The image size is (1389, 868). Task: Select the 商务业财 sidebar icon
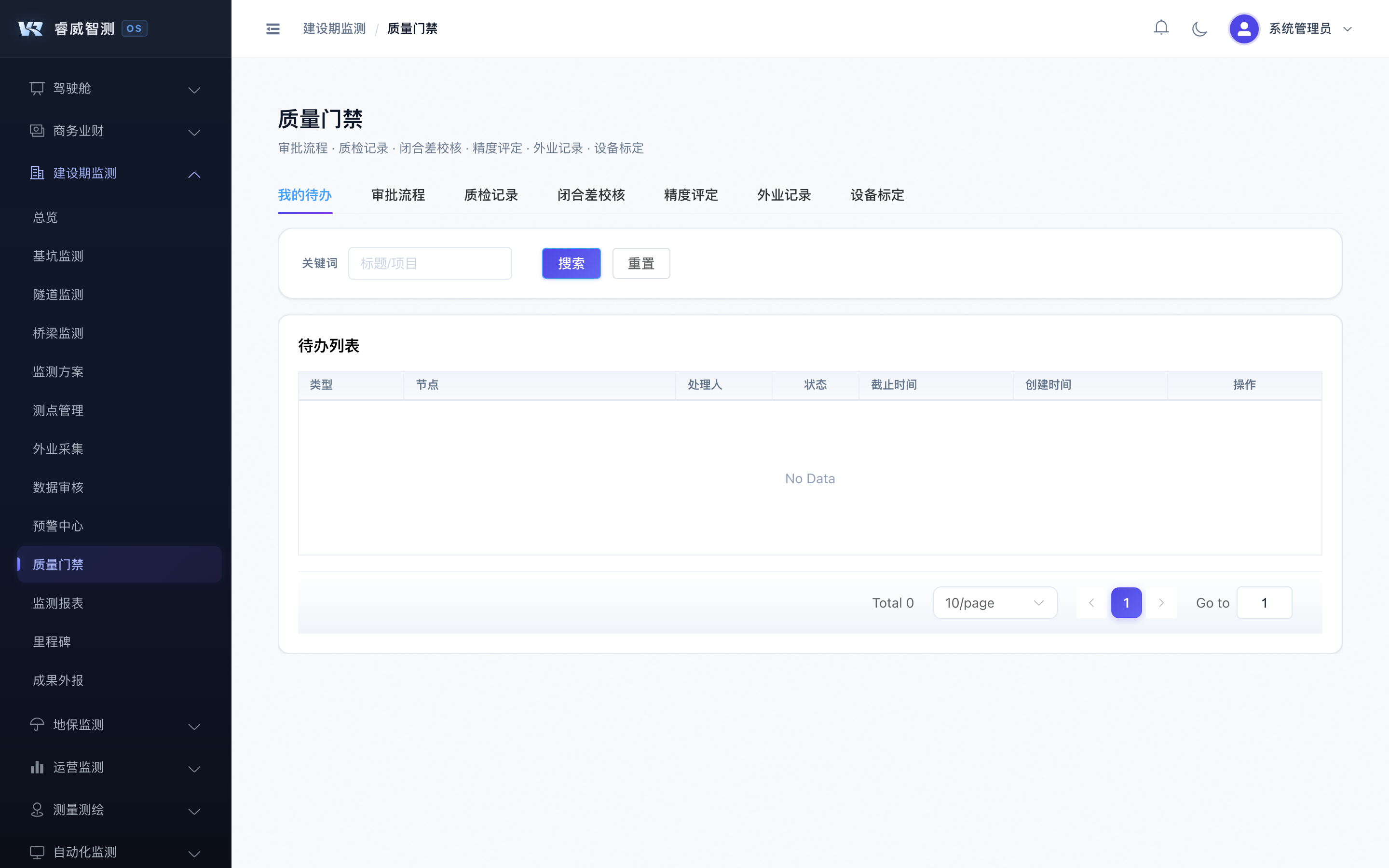tap(37, 130)
